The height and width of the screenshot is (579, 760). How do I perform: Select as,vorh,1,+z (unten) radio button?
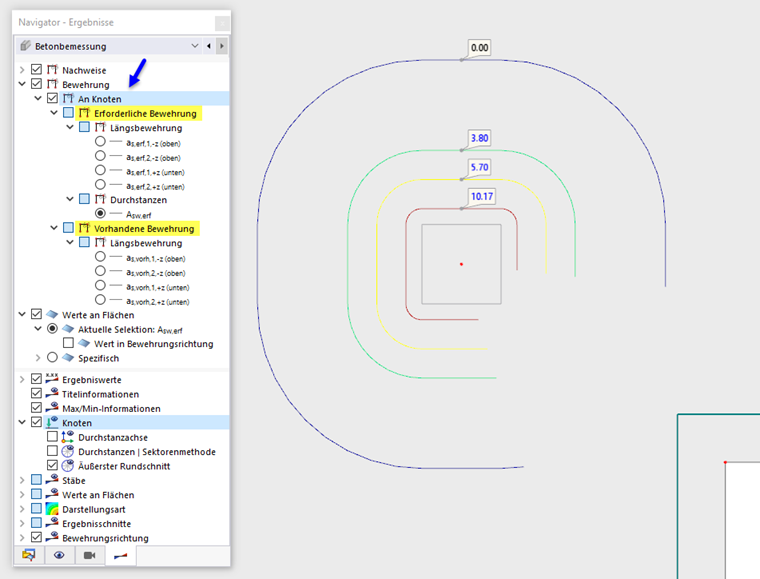click(100, 285)
